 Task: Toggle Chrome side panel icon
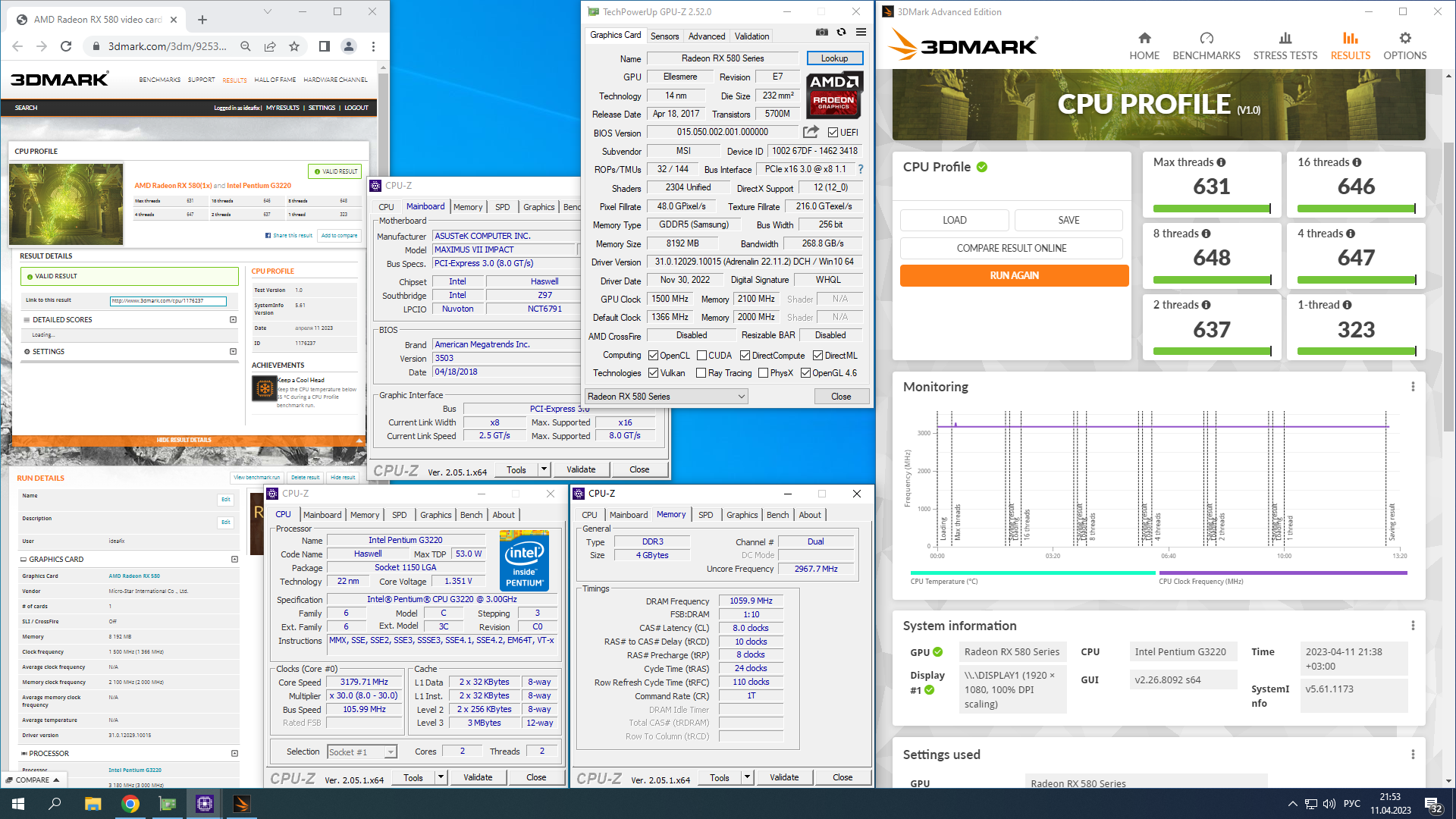click(325, 46)
